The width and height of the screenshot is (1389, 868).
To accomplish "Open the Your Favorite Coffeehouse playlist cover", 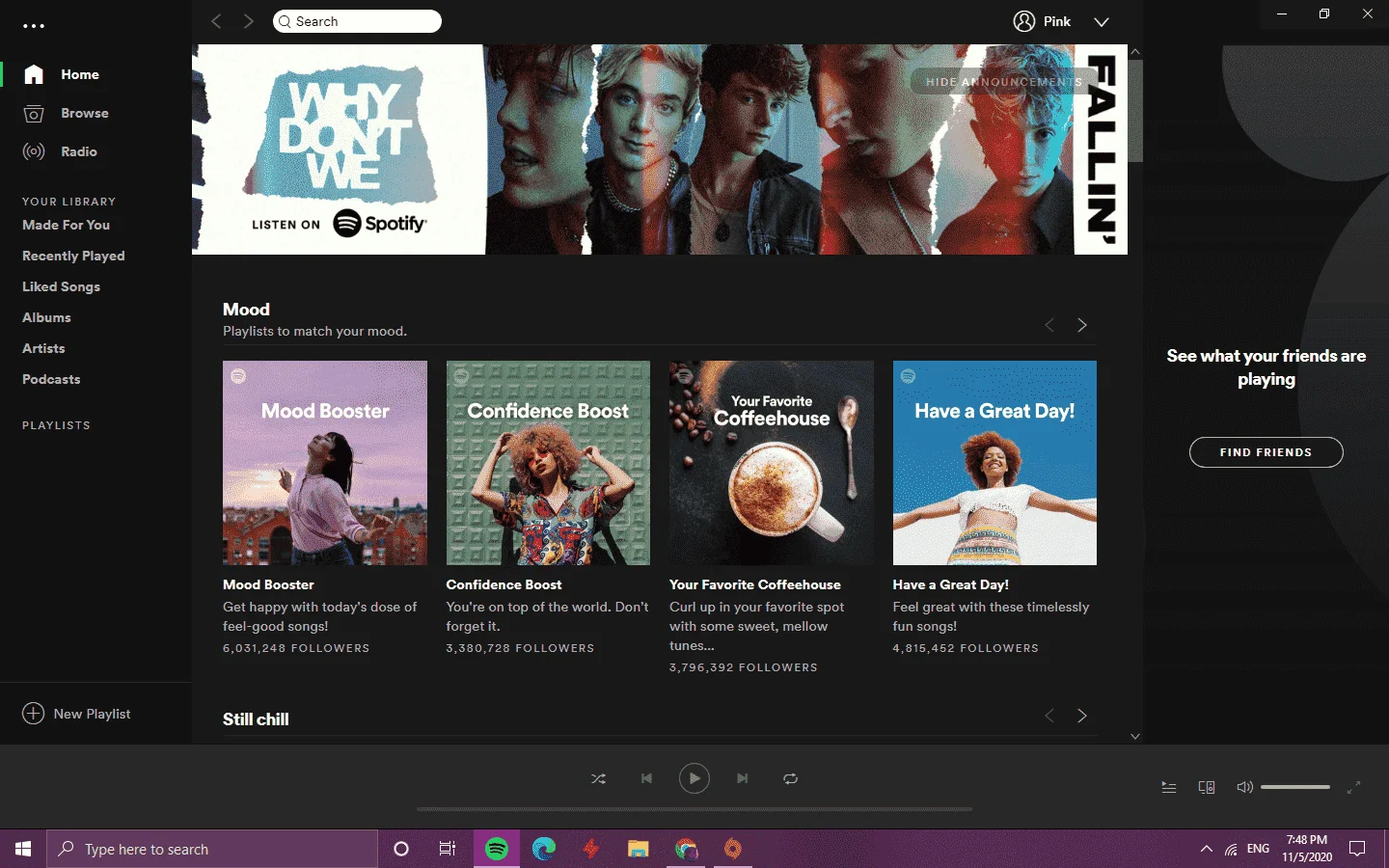I will (x=772, y=463).
